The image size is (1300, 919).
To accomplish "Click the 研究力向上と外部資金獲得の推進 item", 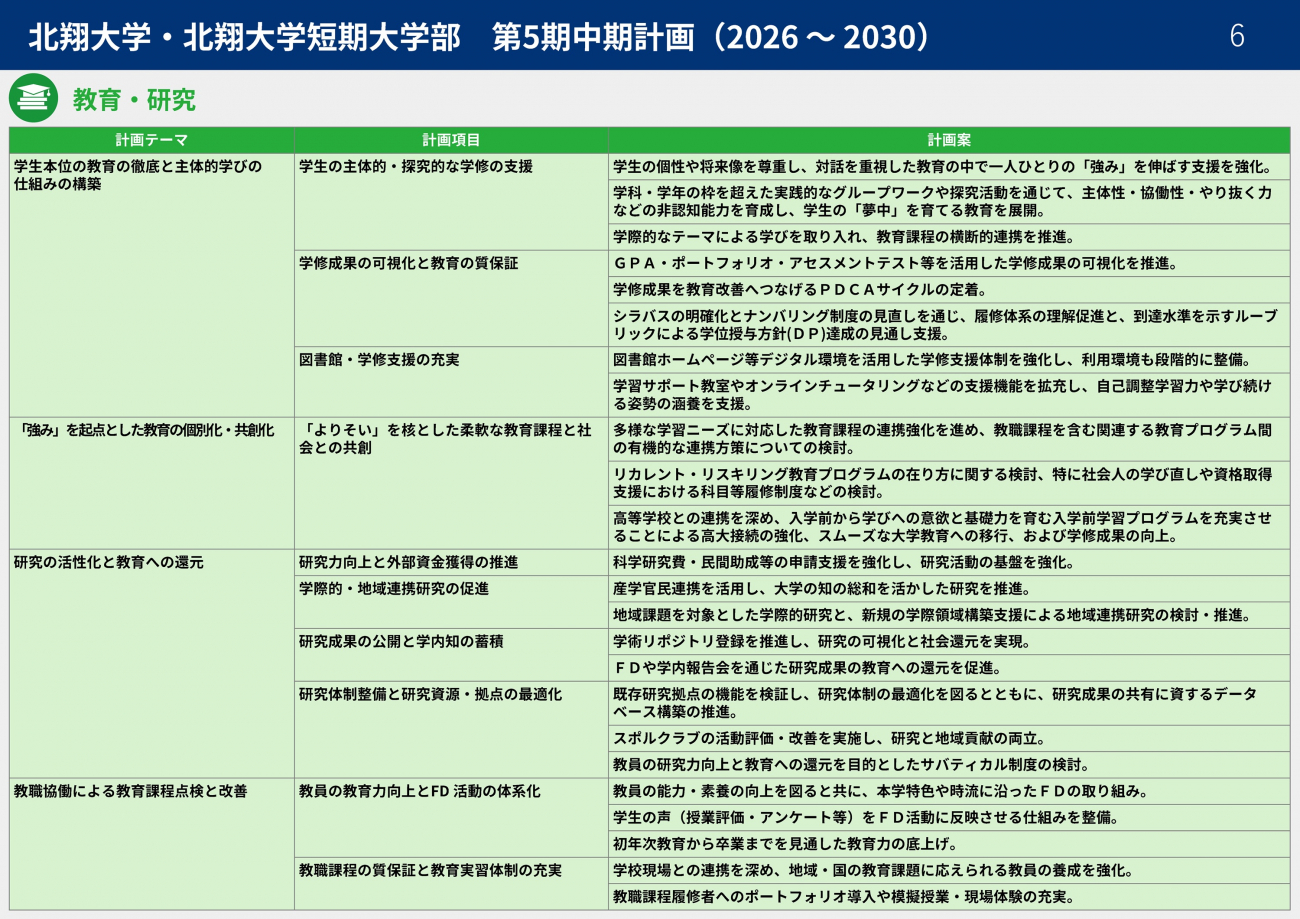I will click(408, 563).
